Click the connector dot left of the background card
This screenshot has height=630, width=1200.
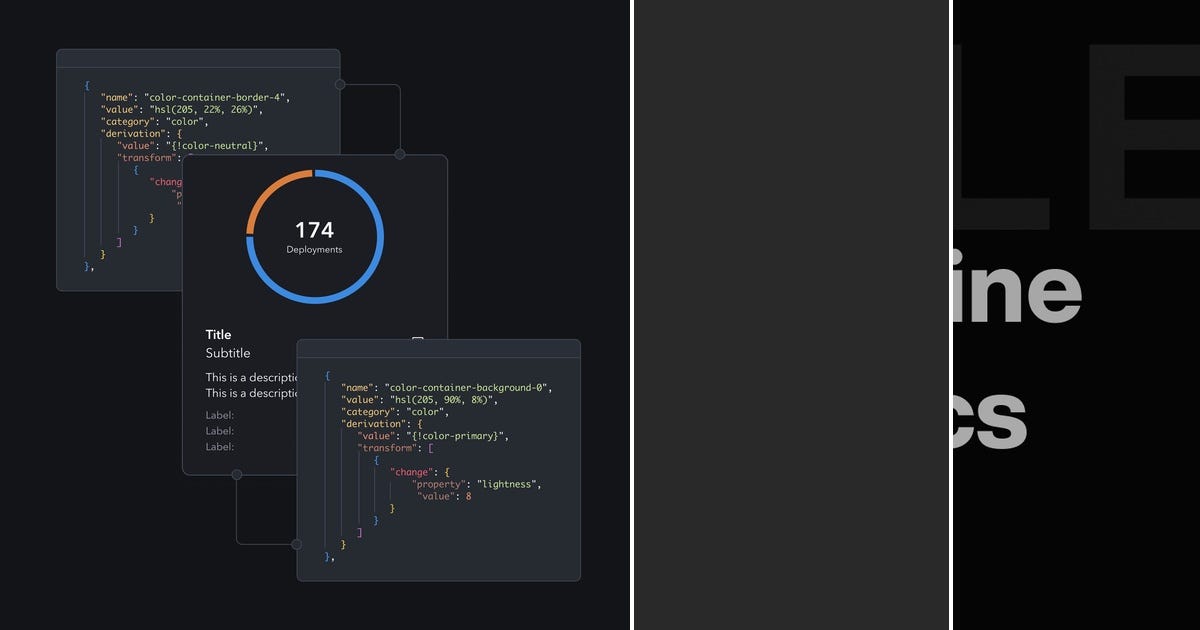coord(295,545)
